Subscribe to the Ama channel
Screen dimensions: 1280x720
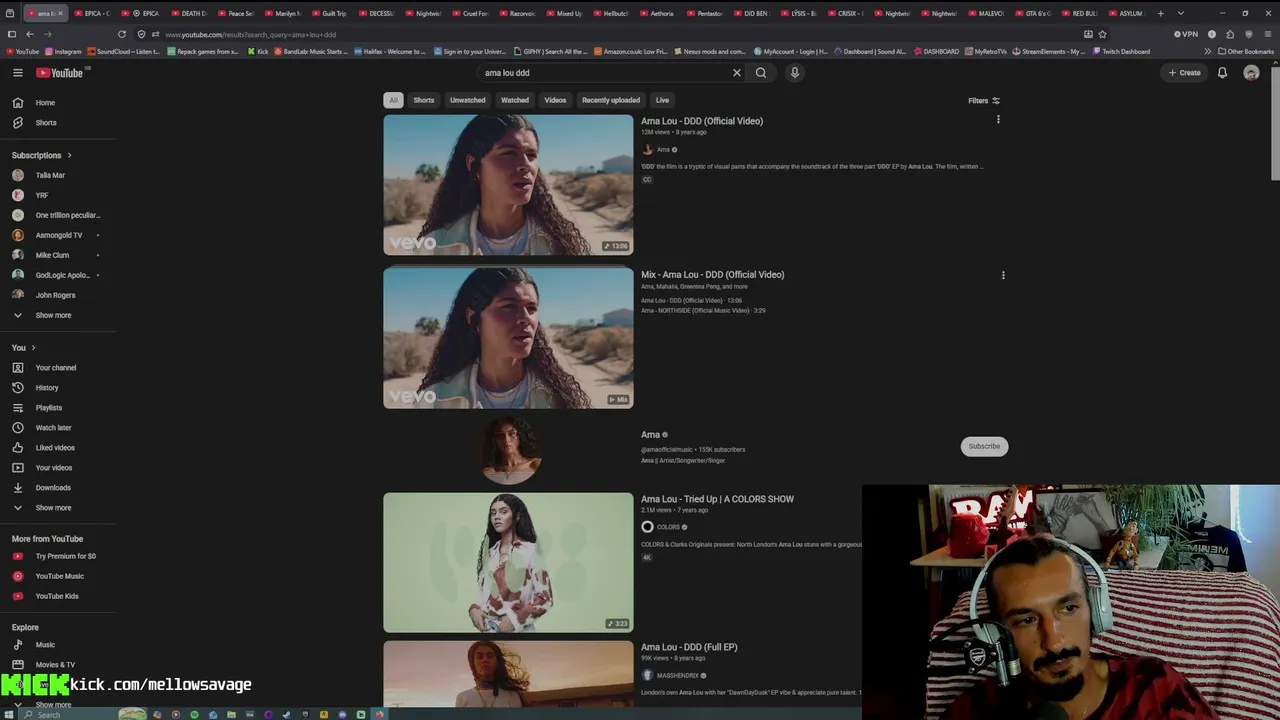coord(984,446)
